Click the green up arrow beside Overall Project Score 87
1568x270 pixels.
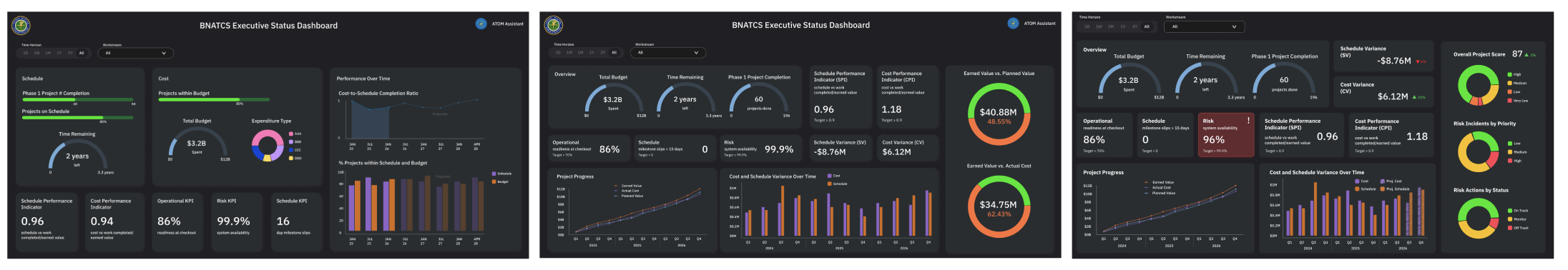[1527, 54]
